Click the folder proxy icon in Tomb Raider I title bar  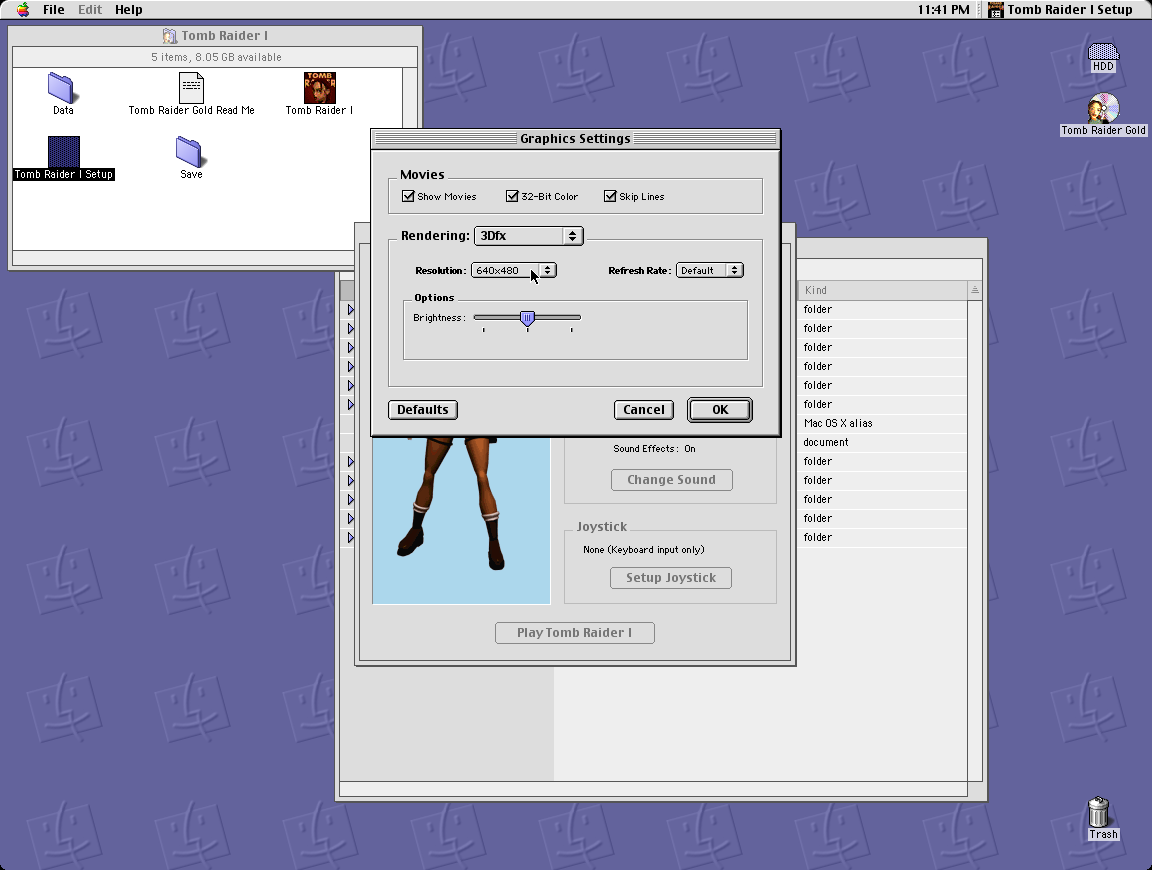[170, 35]
